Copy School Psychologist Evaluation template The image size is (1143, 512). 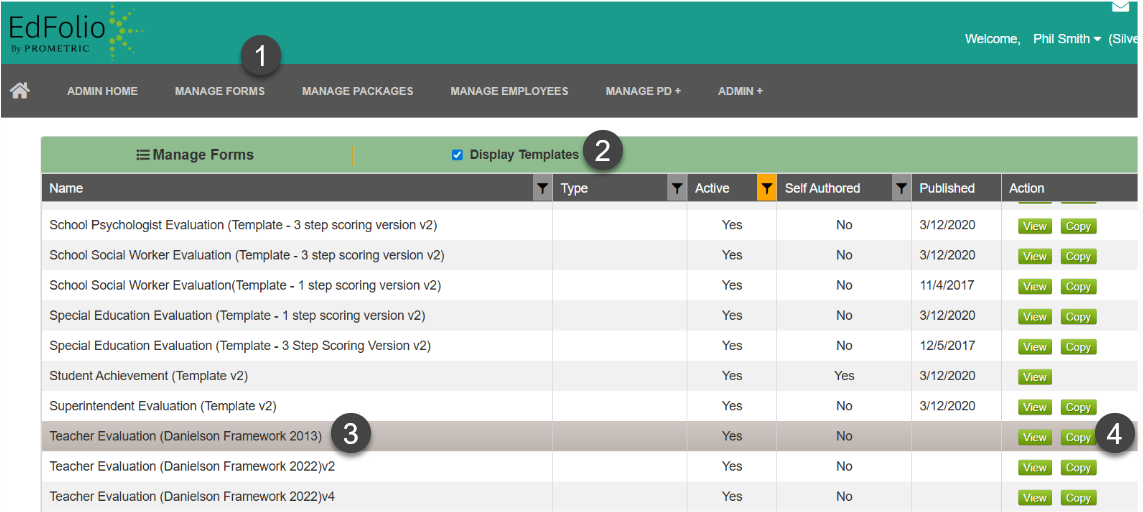(x=1078, y=227)
